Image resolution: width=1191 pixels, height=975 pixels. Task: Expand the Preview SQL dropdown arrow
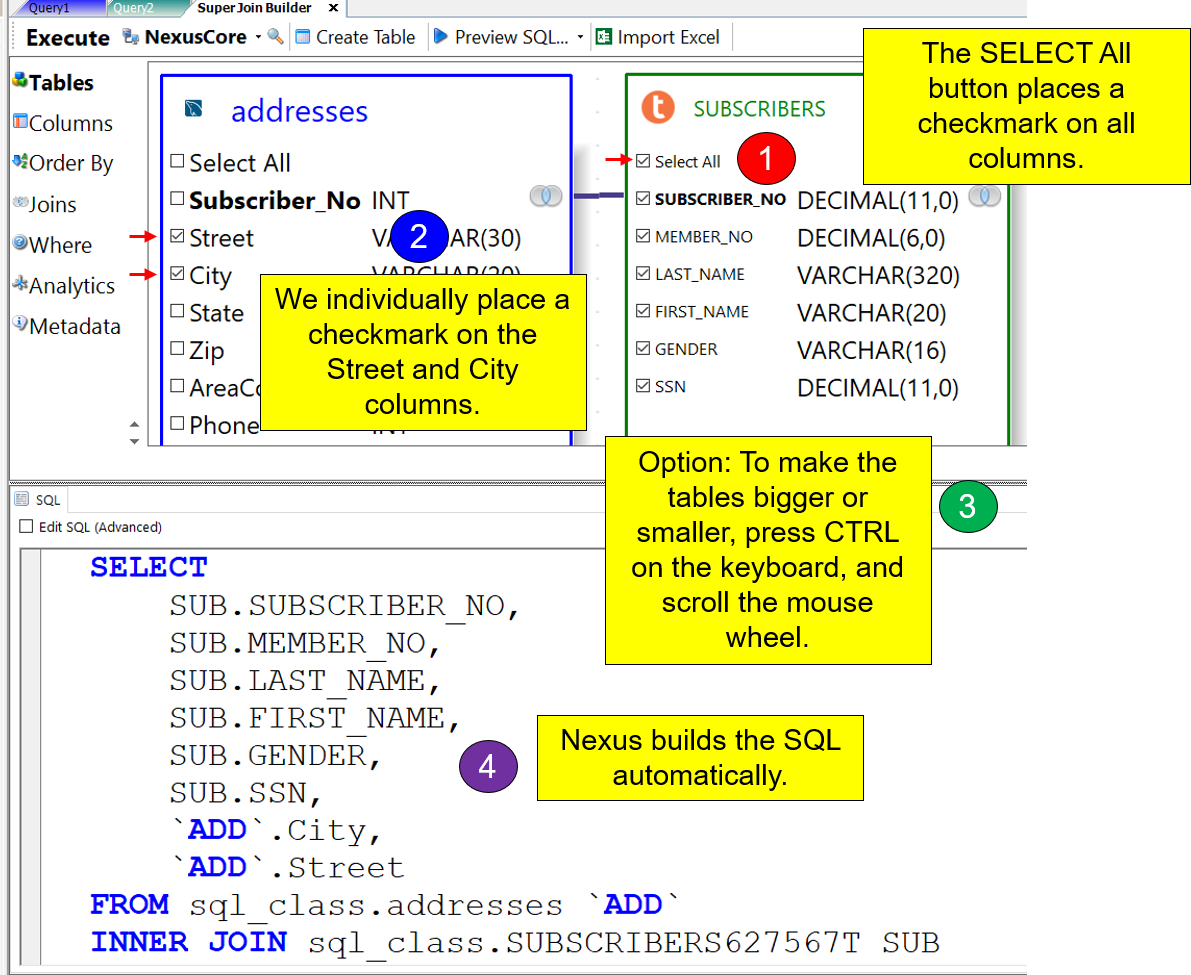tap(580, 38)
